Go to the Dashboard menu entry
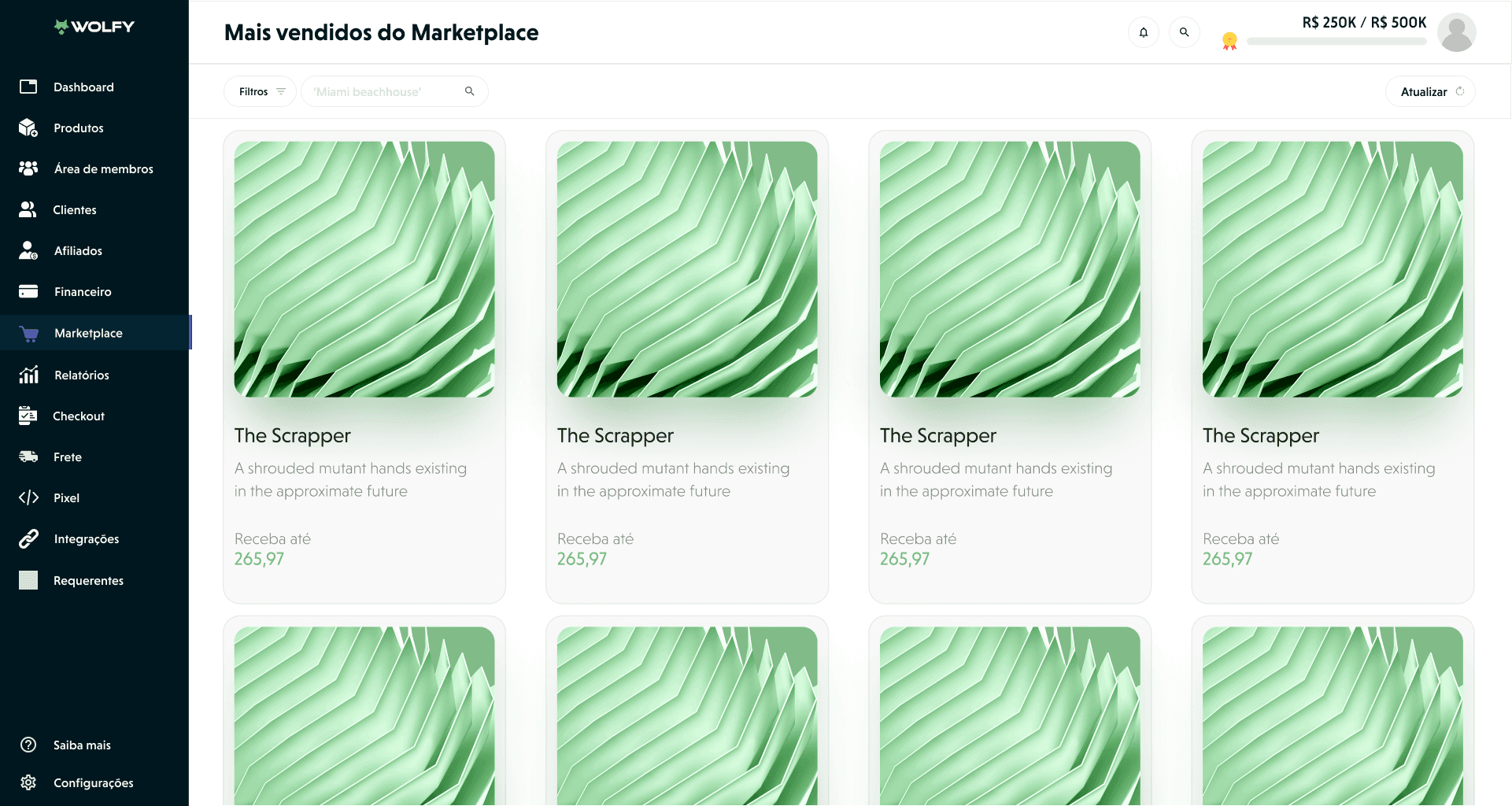 pyautogui.click(x=83, y=87)
